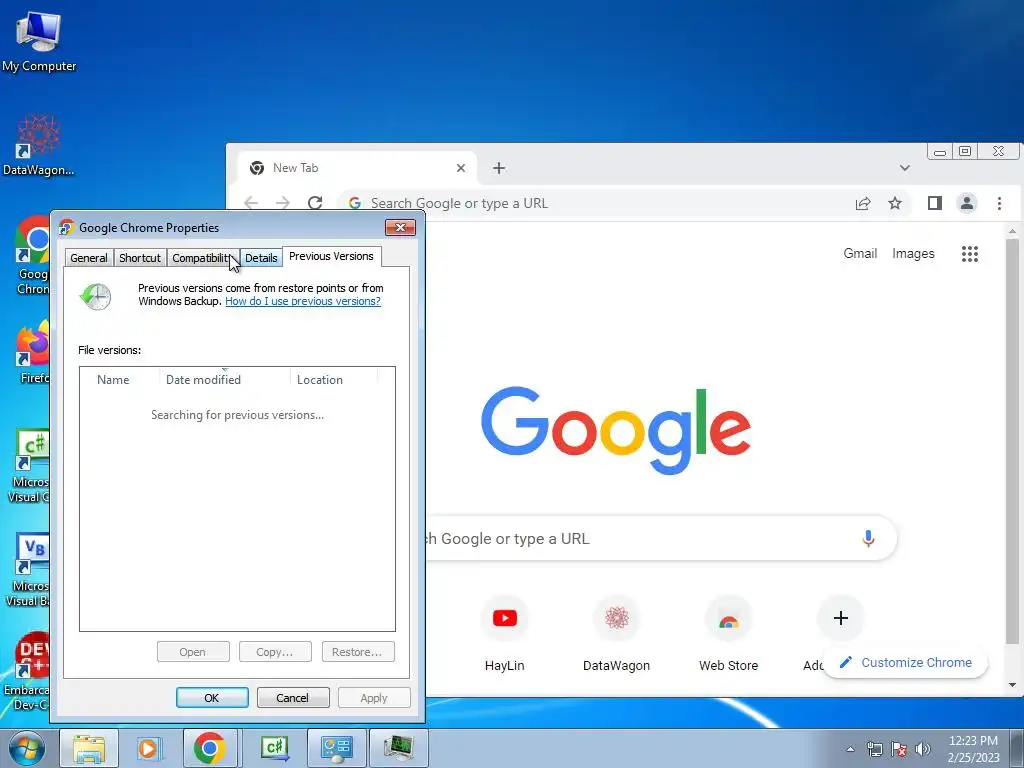Open My Computer desktop icon
This screenshot has width=1024, height=768.
point(39,40)
